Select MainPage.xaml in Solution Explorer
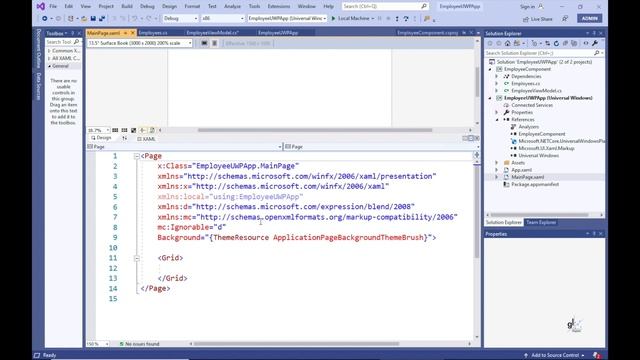 coord(527,177)
